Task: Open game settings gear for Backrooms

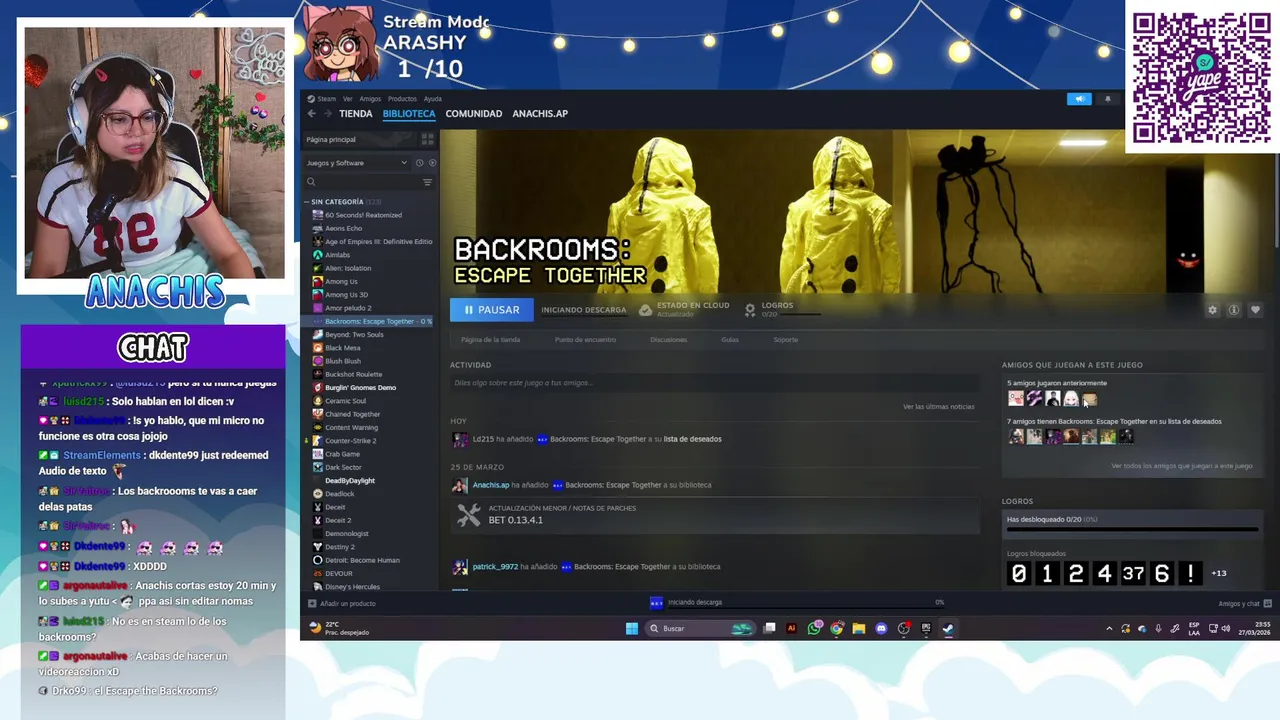Action: (1212, 310)
